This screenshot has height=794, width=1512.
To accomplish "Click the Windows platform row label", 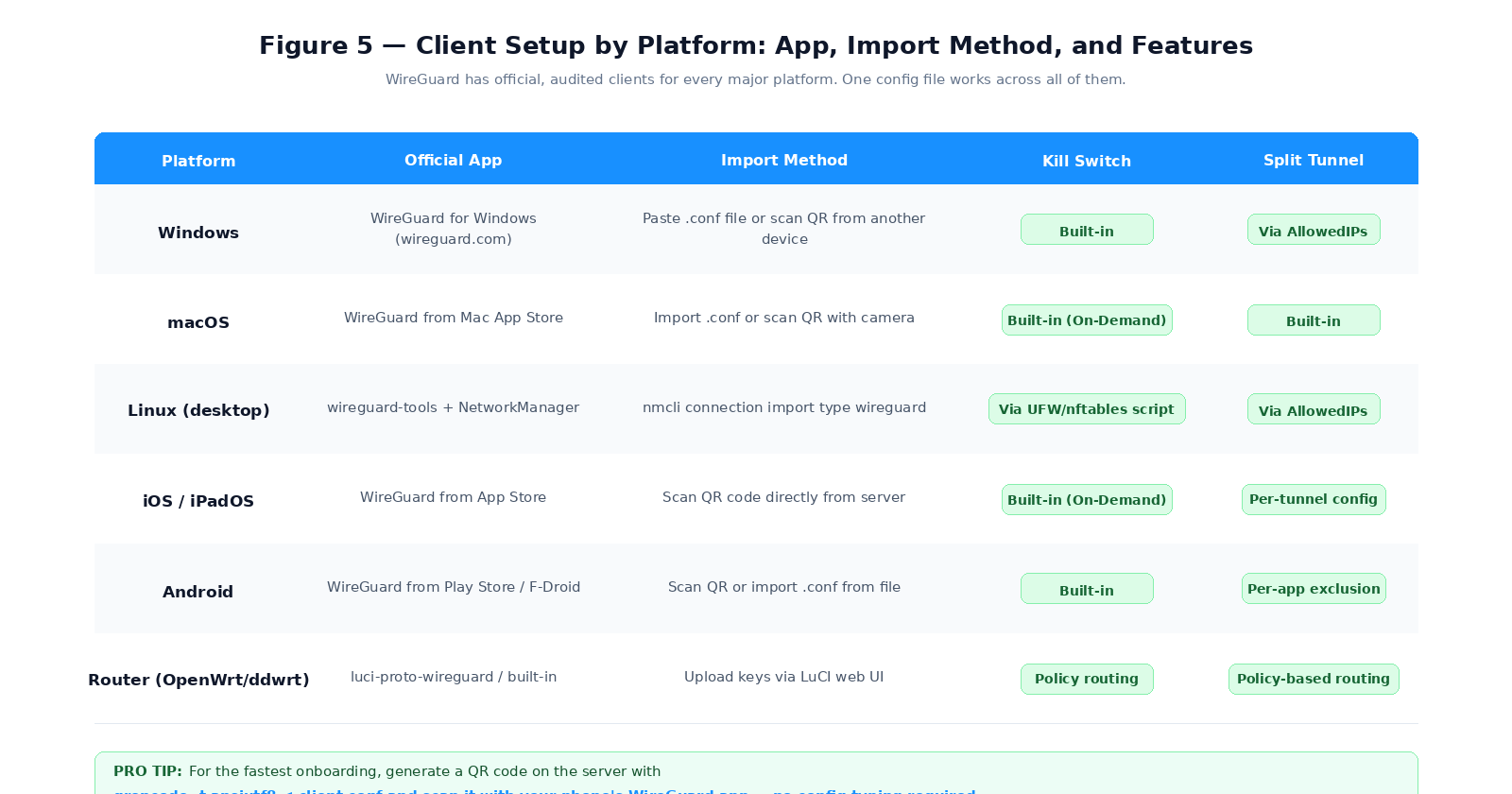I will [x=198, y=233].
